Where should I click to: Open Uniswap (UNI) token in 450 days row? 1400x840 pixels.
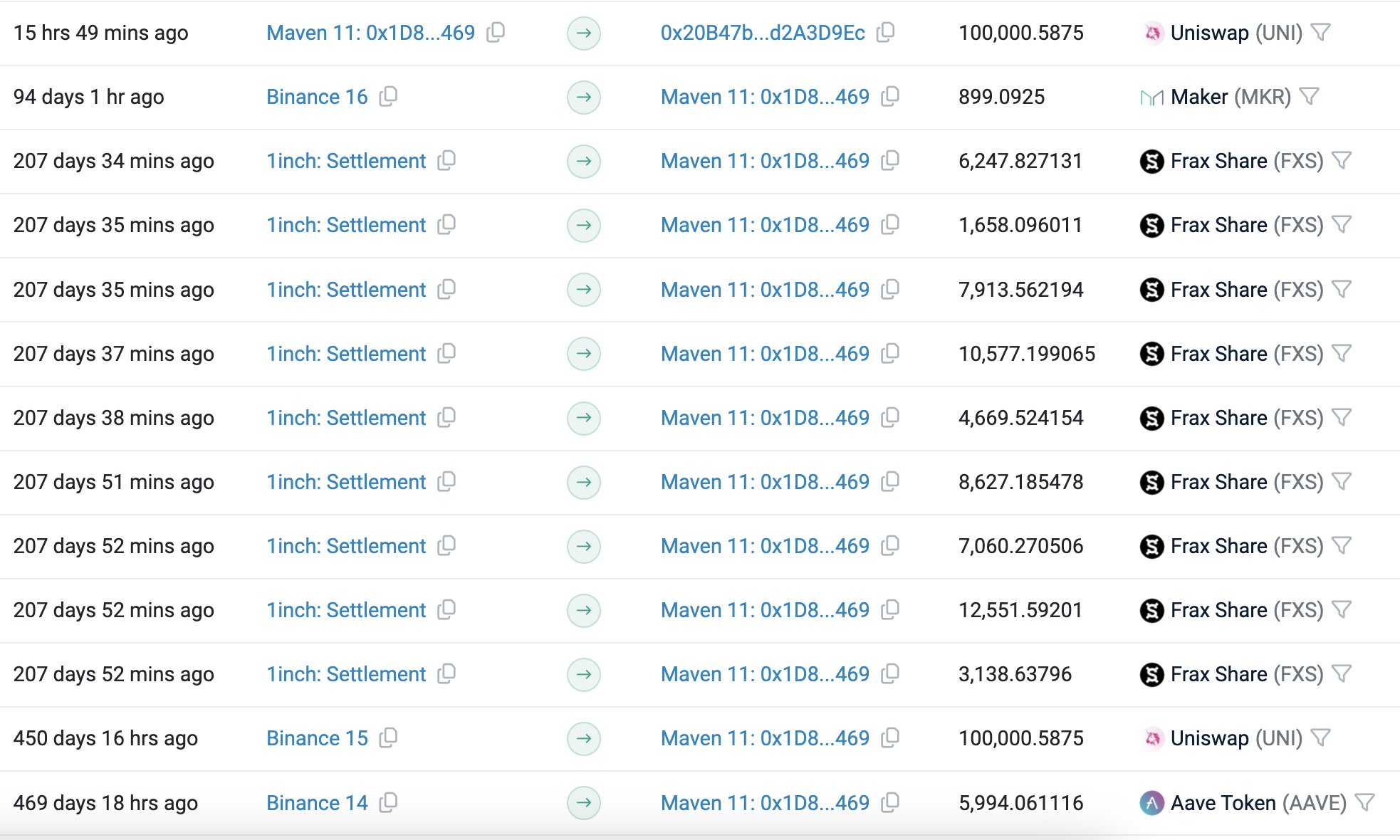[x=1236, y=738]
